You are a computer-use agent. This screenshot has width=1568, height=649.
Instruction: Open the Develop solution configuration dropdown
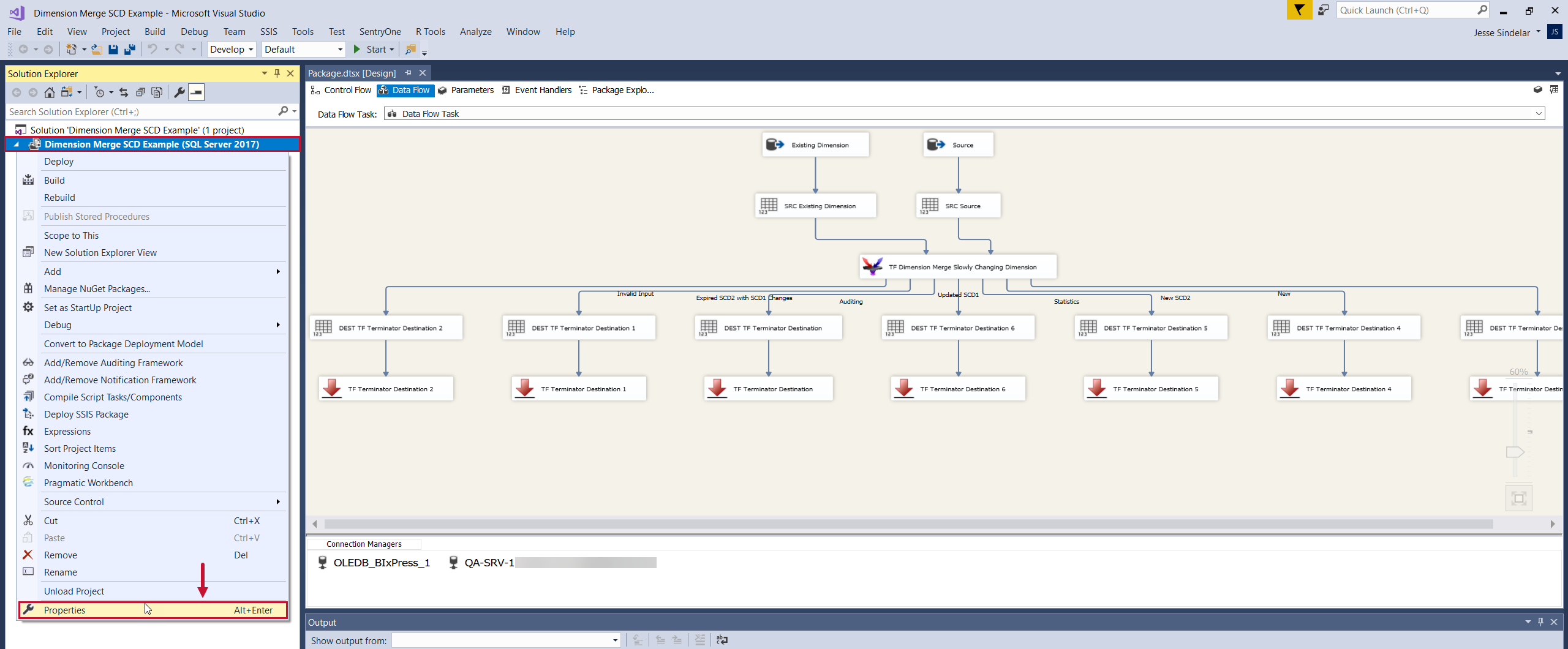(x=251, y=49)
